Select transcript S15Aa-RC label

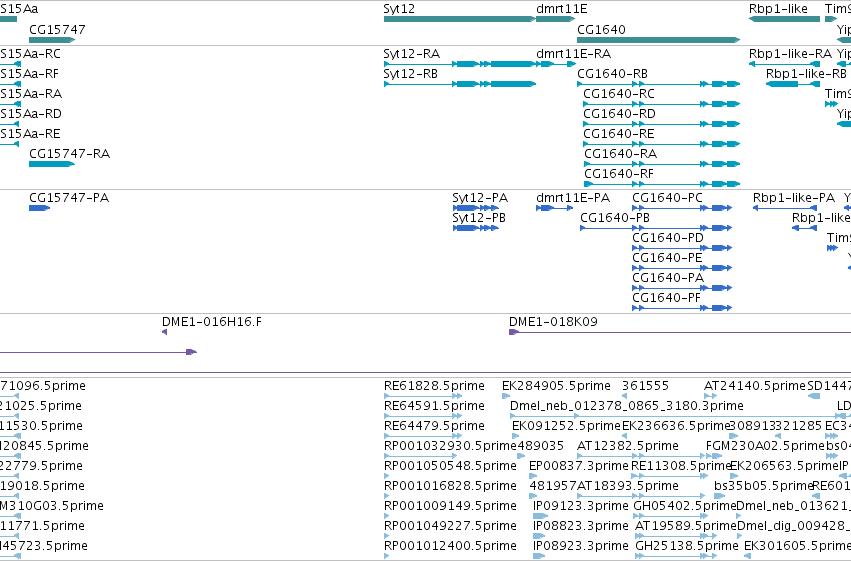30,54
